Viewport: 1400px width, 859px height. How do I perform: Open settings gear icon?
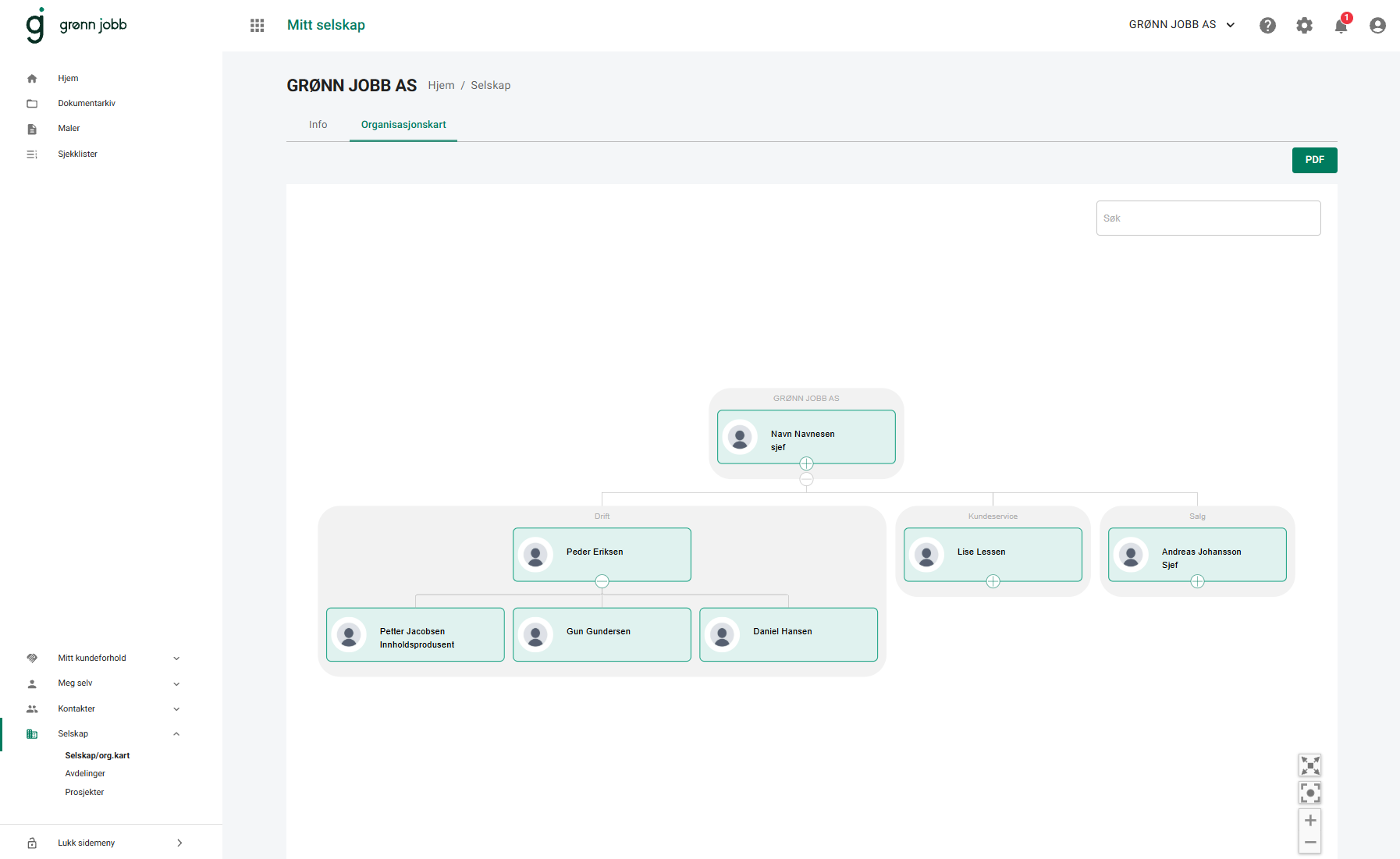pos(1304,25)
